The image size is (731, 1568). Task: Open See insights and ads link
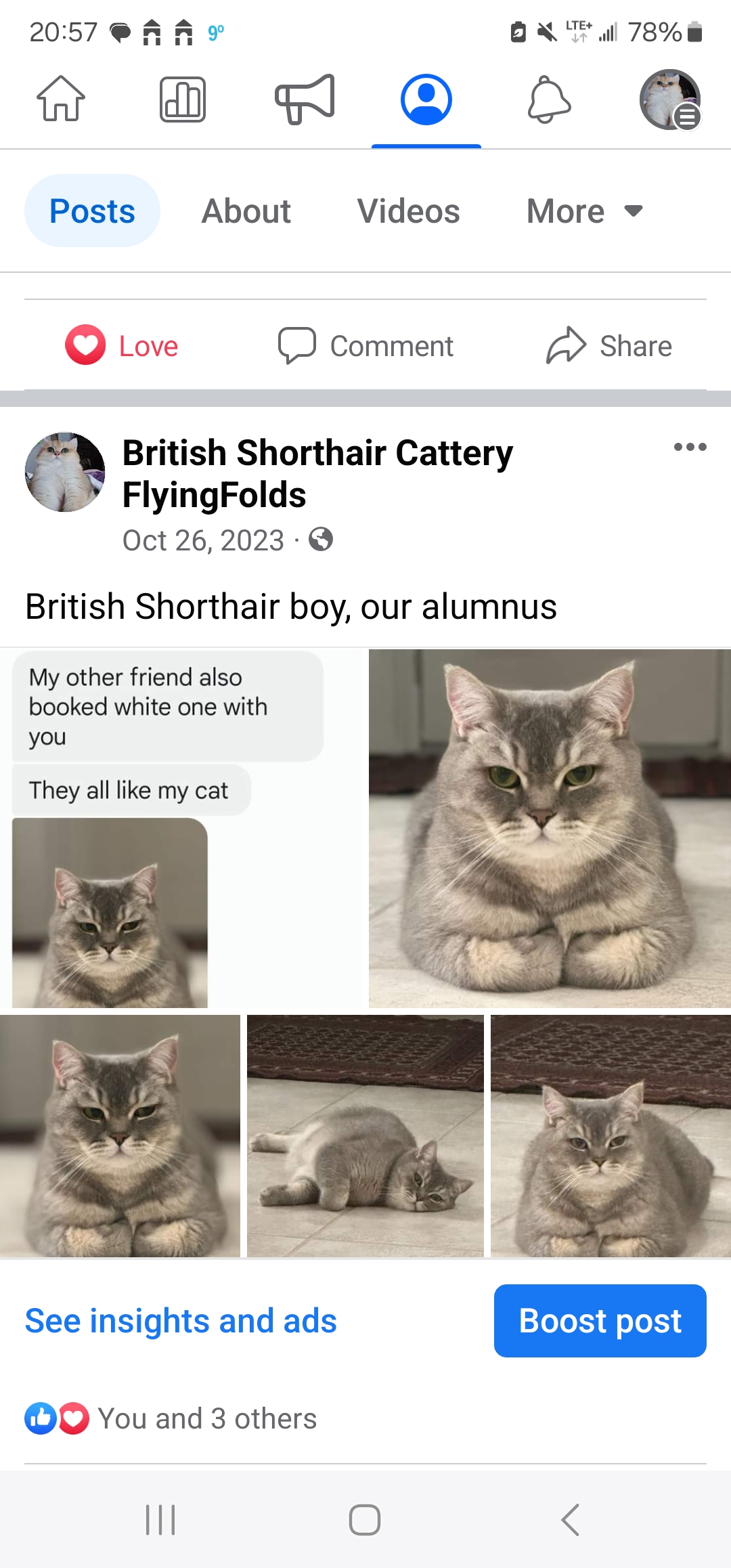point(181,1321)
